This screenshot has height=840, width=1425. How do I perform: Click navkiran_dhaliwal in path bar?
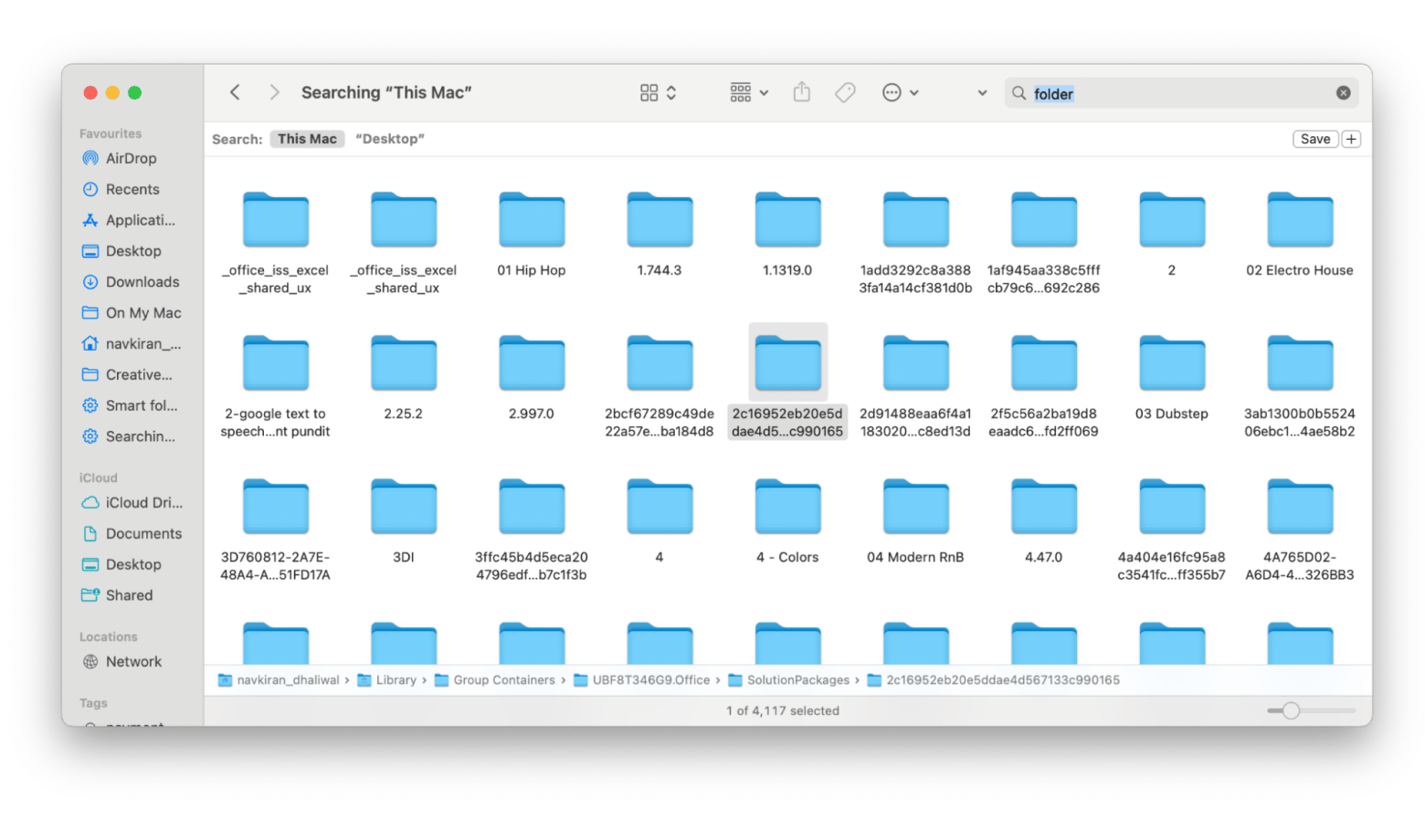[x=280, y=680]
